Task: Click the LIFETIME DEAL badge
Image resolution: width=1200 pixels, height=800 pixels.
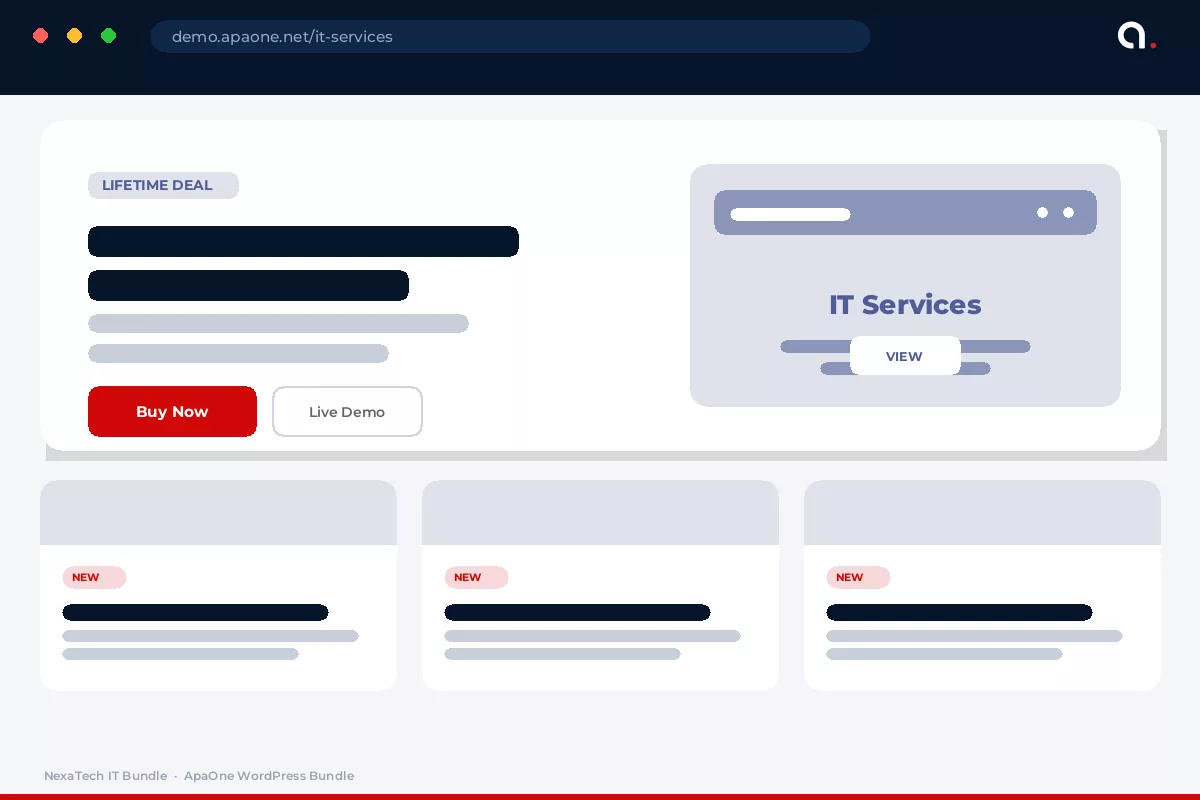Action: click(163, 185)
